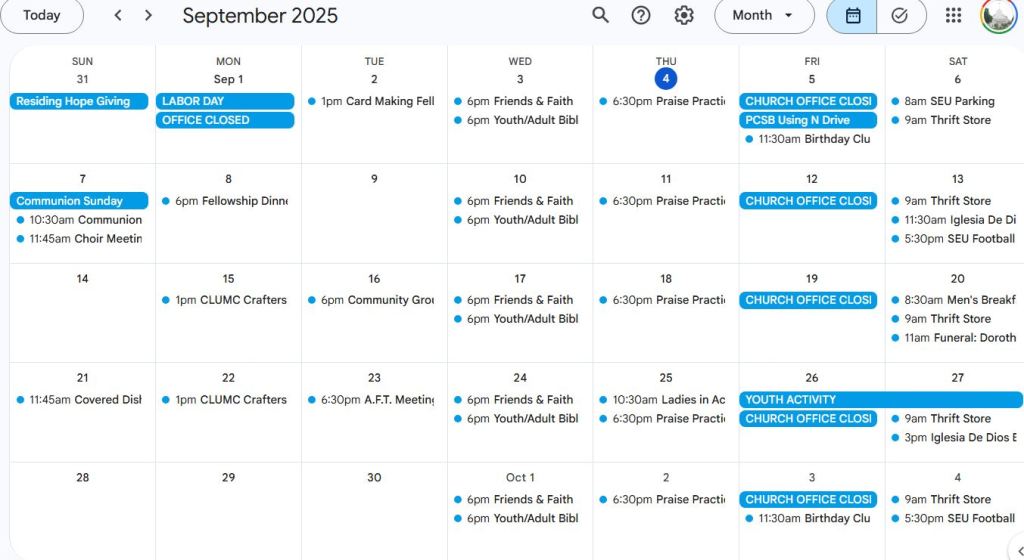Open the Support help icon
Viewport: 1024px width, 560px height.
[x=641, y=15]
